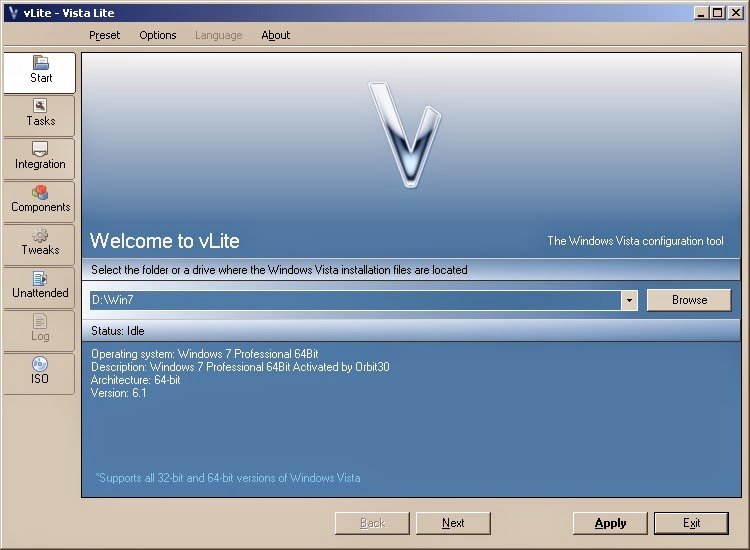Open the Integration section
Viewport: 750px width, 550px height.
click(x=40, y=158)
